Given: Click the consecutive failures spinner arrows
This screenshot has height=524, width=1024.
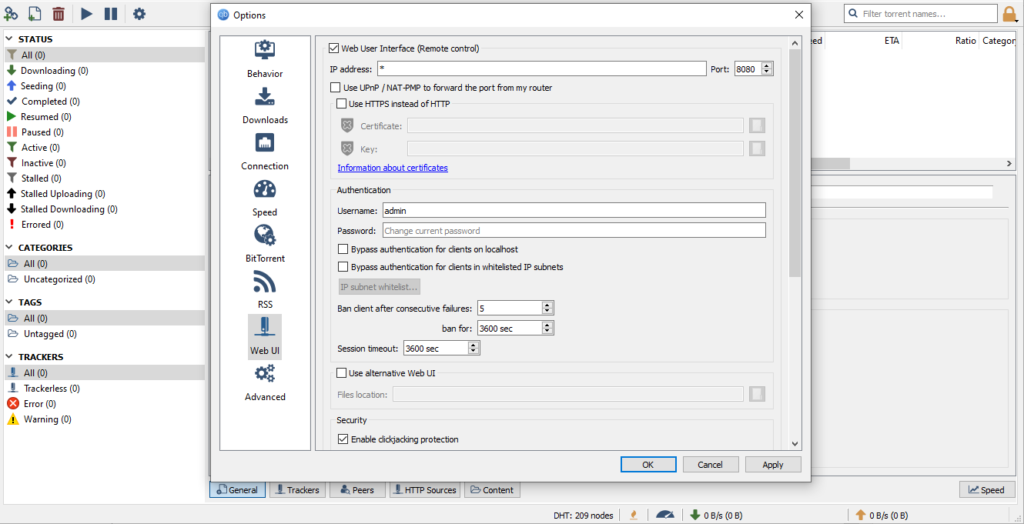Looking at the screenshot, I should [x=548, y=308].
